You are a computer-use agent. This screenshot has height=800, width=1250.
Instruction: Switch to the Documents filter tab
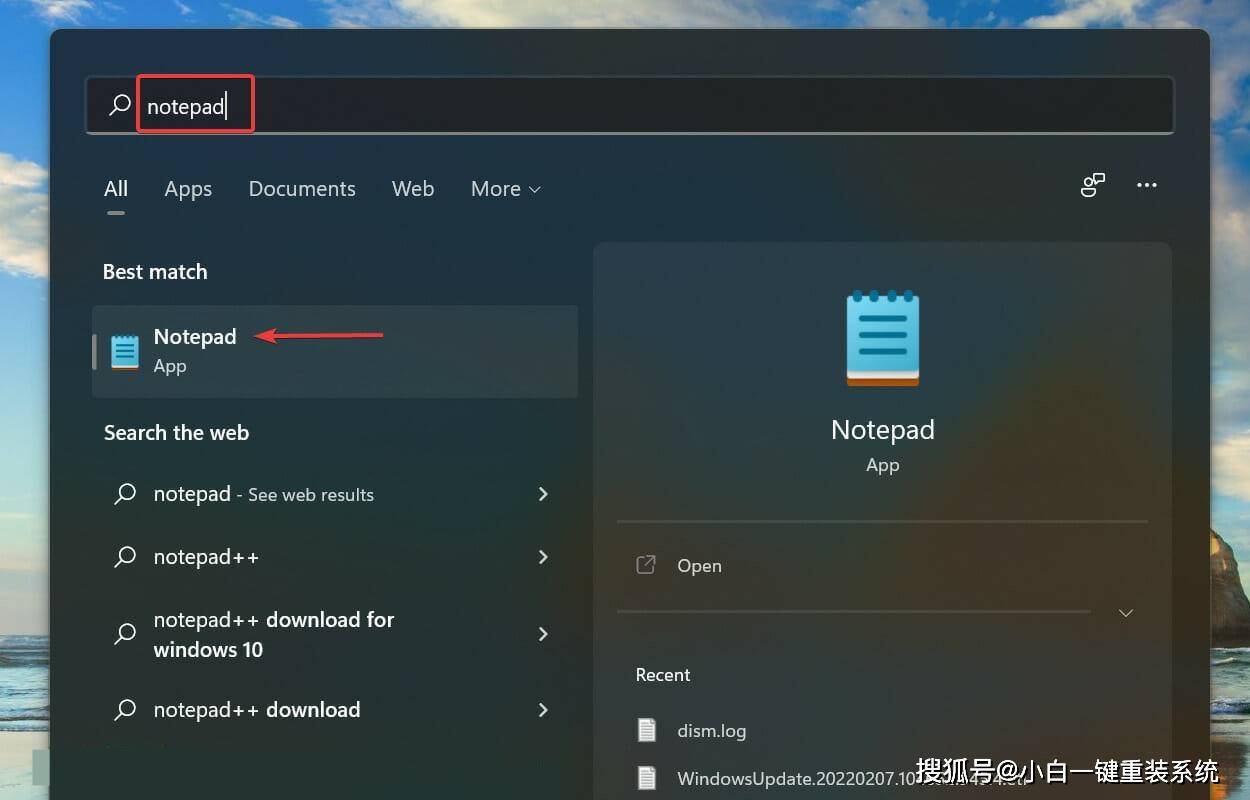coord(302,189)
